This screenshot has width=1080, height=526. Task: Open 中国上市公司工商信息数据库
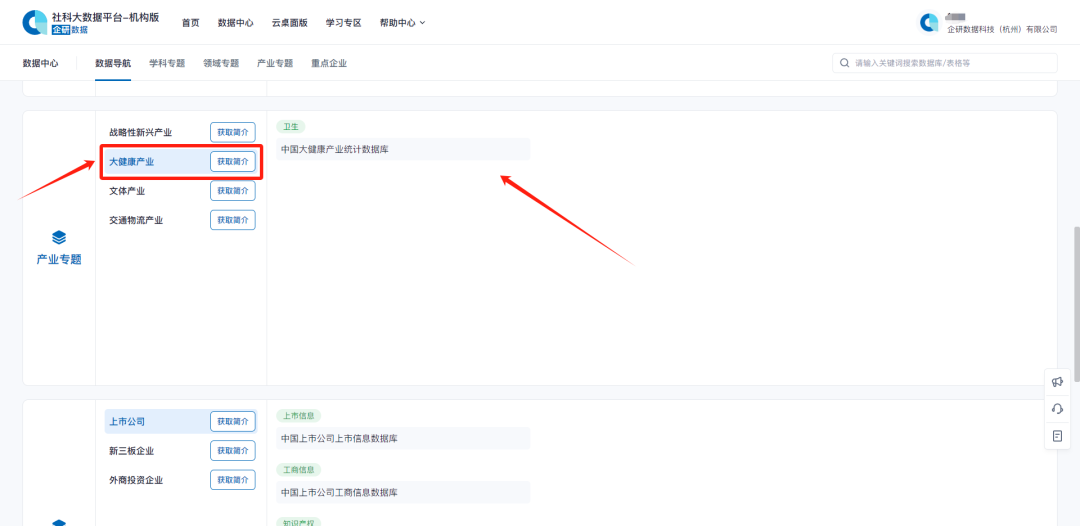tap(403, 492)
